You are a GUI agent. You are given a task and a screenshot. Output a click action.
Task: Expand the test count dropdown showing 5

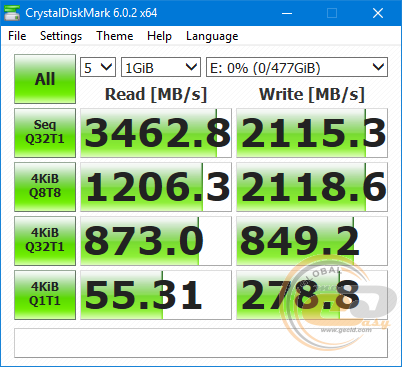[x=98, y=68]
